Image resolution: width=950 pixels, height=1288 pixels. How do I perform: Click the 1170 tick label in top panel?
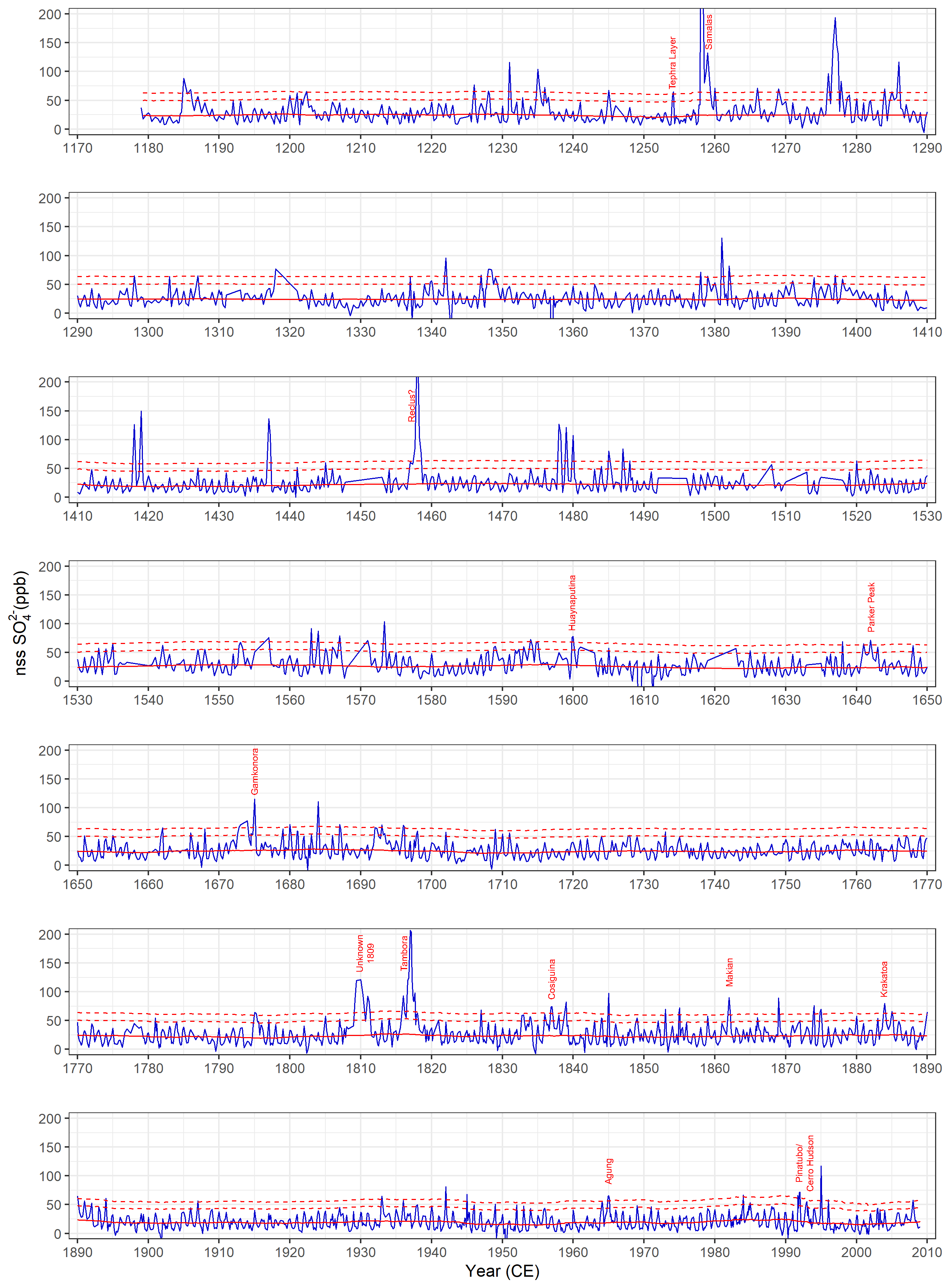(77, 148)
